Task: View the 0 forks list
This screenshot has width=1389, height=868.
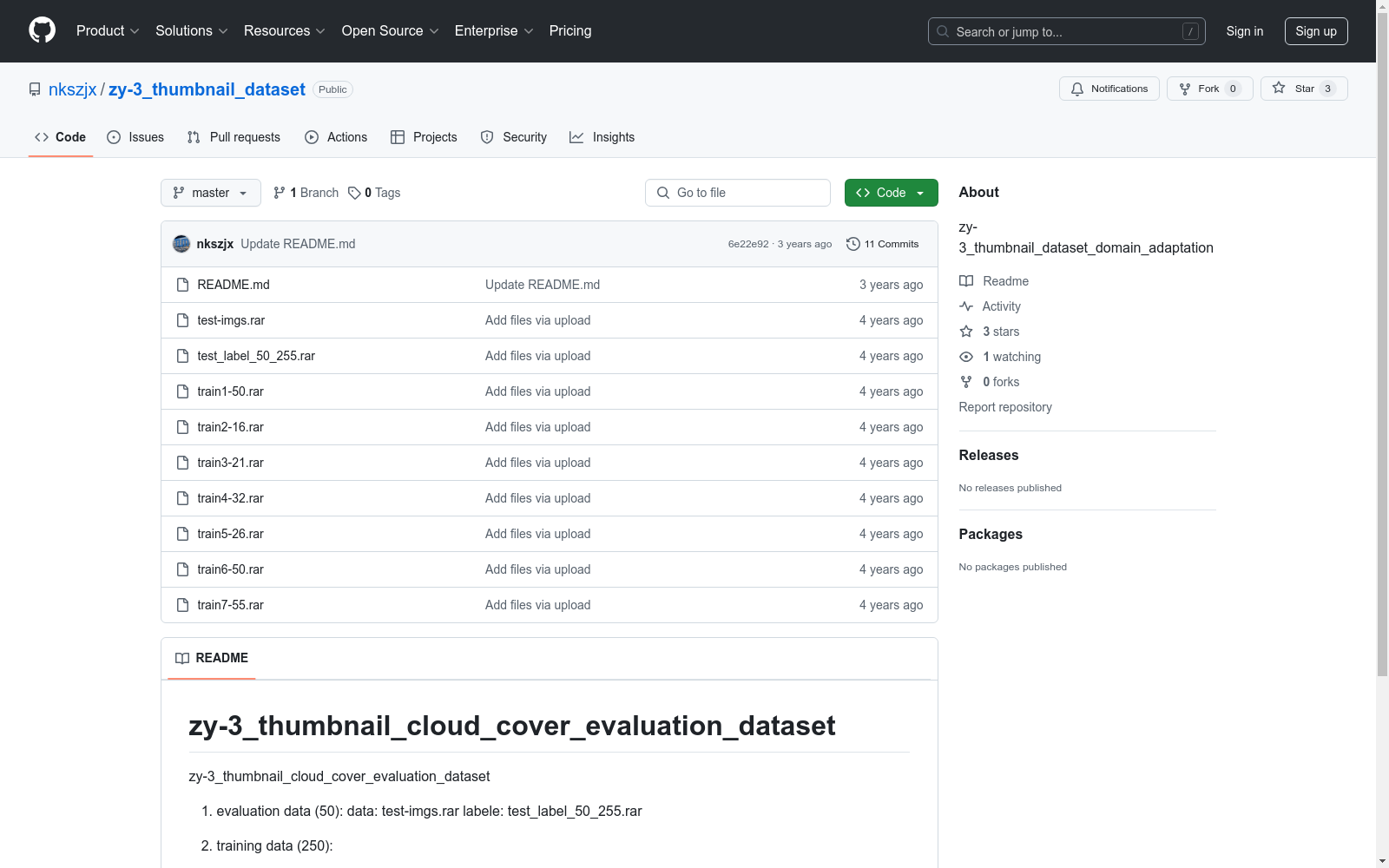Action: [990, 382]
